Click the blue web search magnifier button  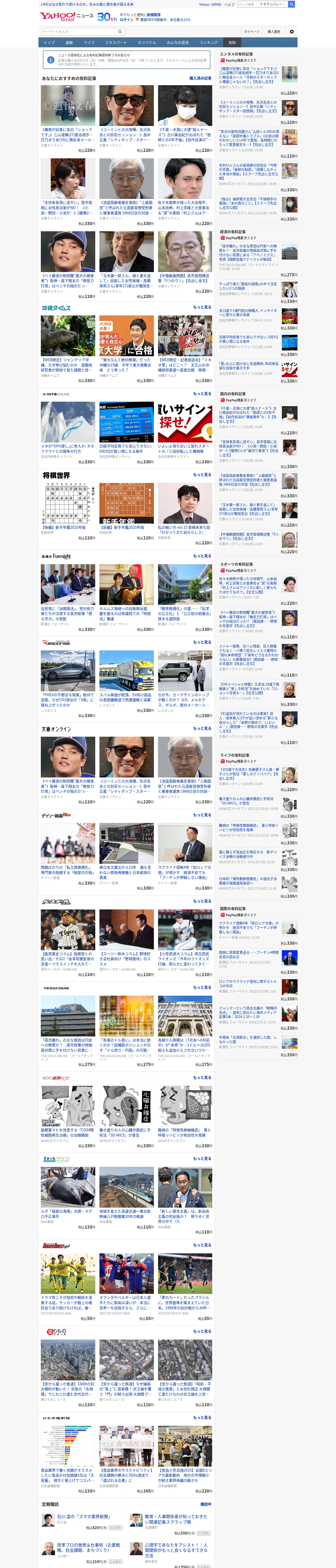point(292,4)
